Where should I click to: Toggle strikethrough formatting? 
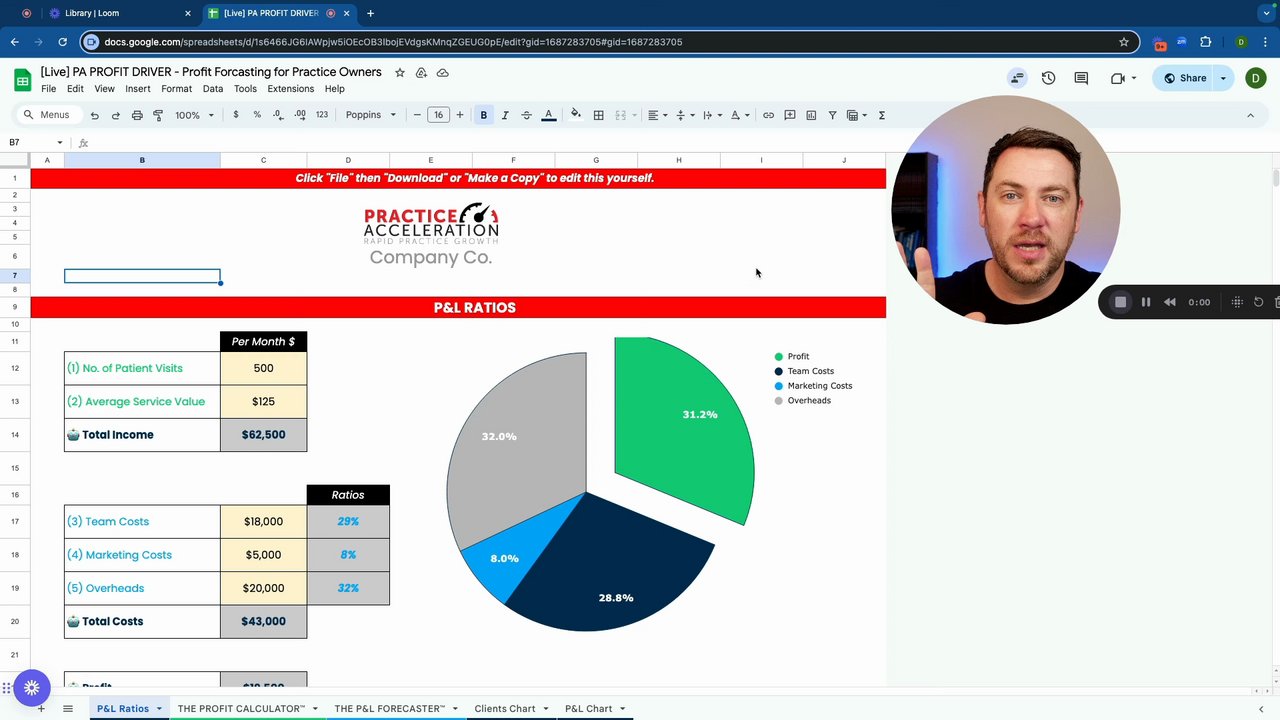point(526,115)
